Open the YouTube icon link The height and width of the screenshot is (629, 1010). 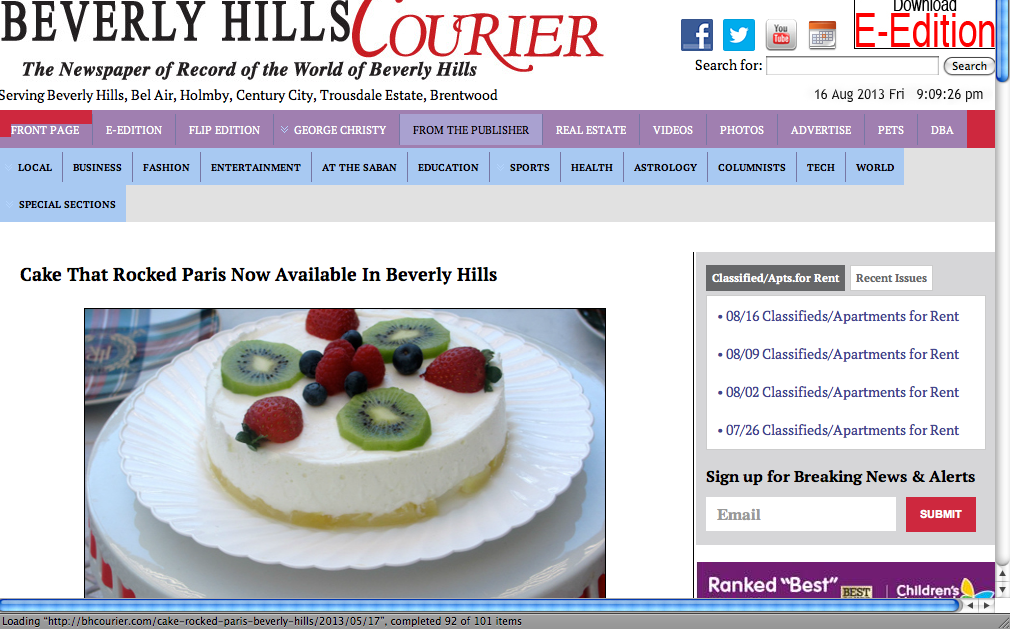click(x=781, y=35)
